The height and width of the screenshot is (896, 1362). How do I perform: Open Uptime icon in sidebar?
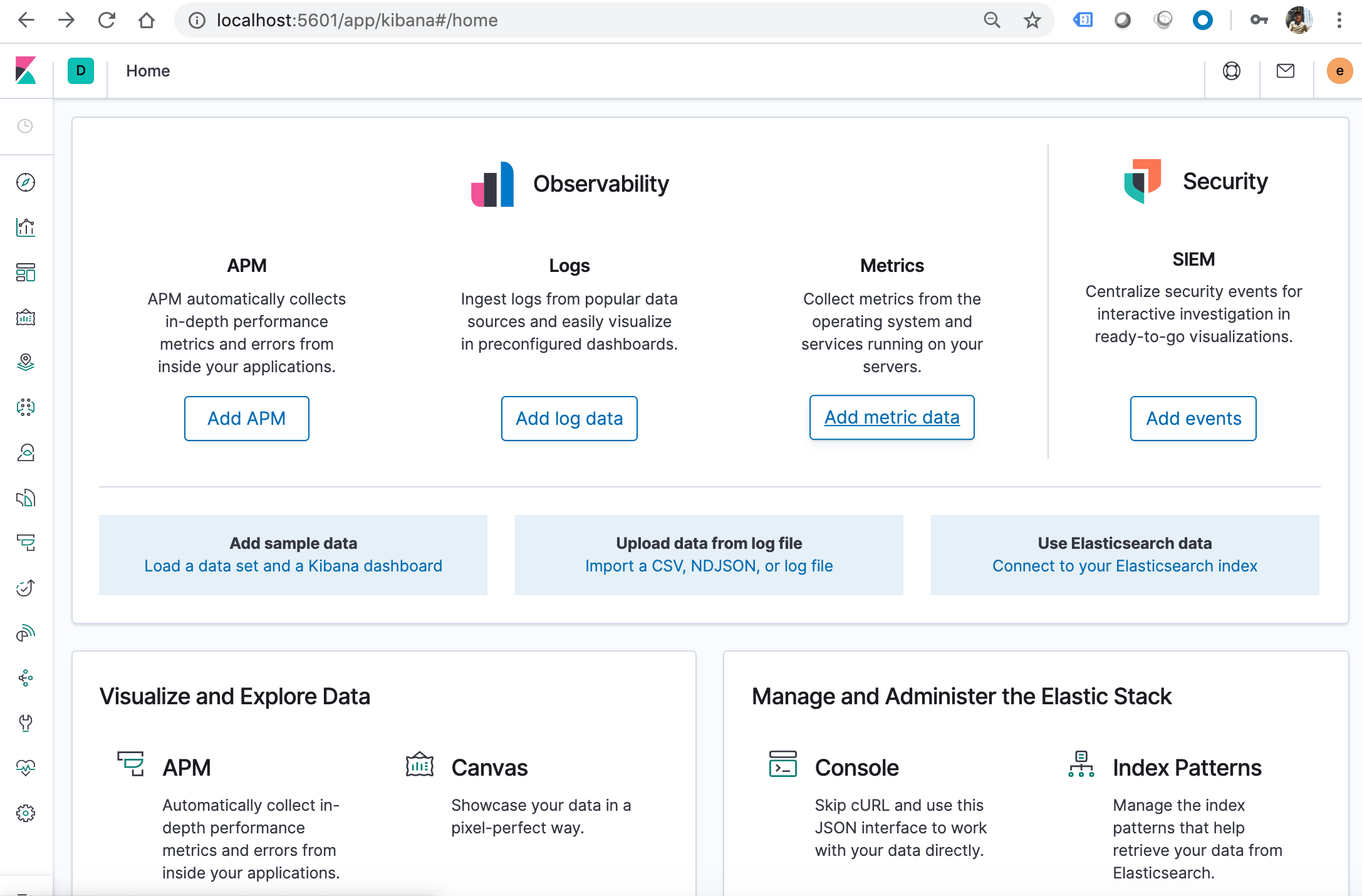point(26,588)
